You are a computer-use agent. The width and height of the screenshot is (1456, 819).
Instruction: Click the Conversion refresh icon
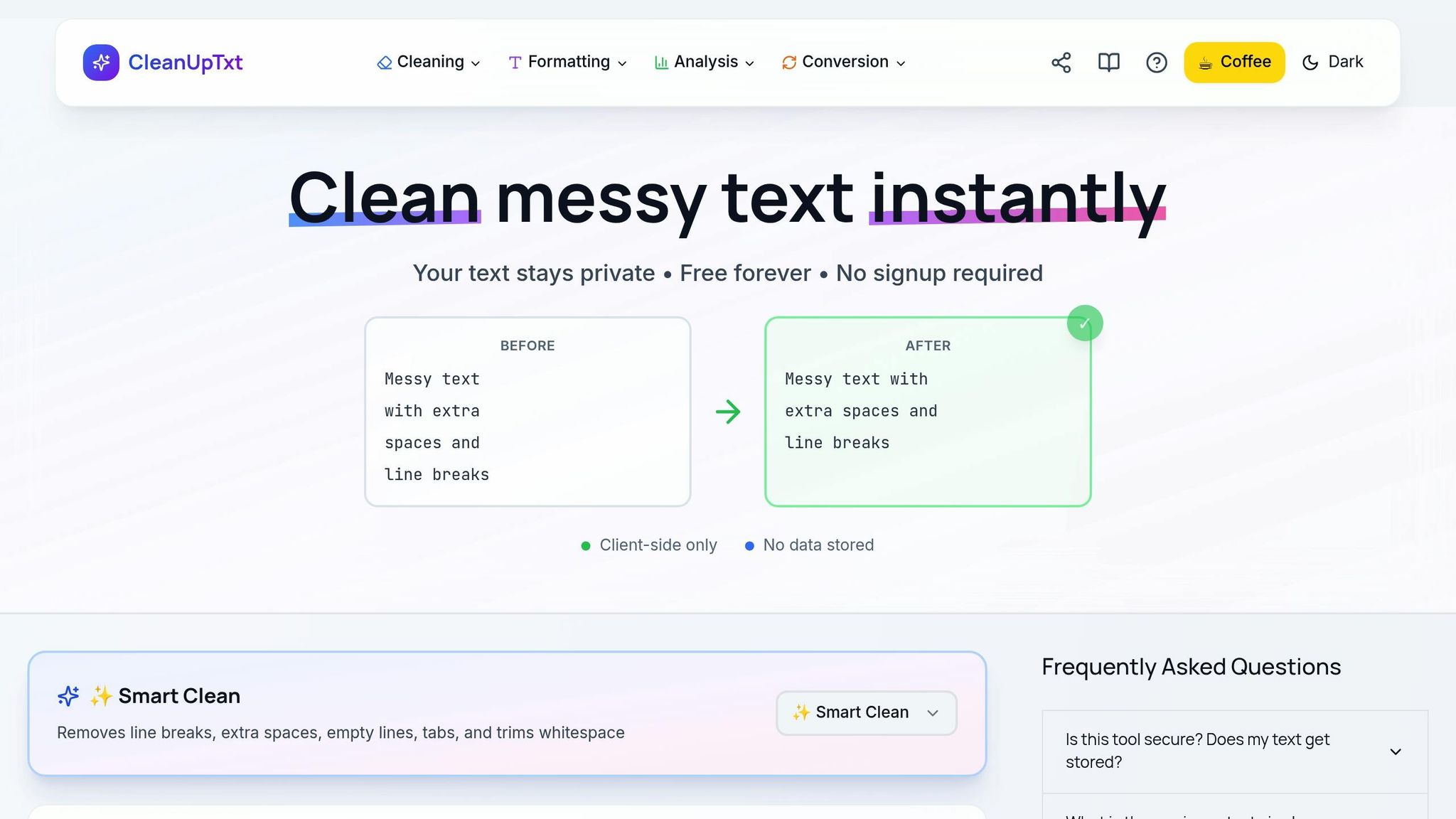(788, 63)
